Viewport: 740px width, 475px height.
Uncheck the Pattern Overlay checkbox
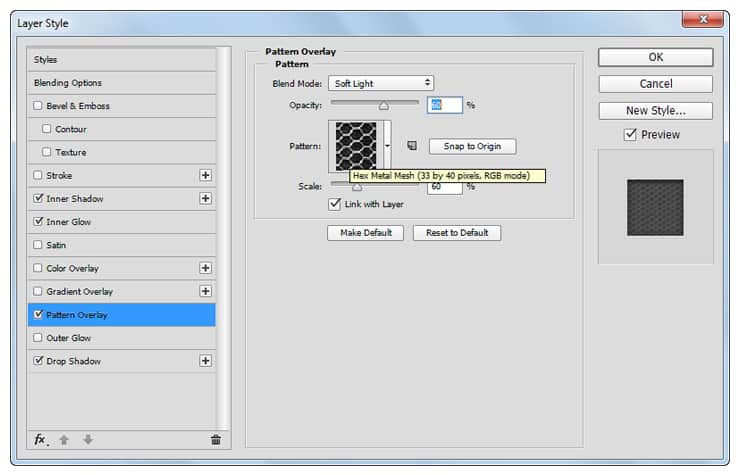(38, 314)
